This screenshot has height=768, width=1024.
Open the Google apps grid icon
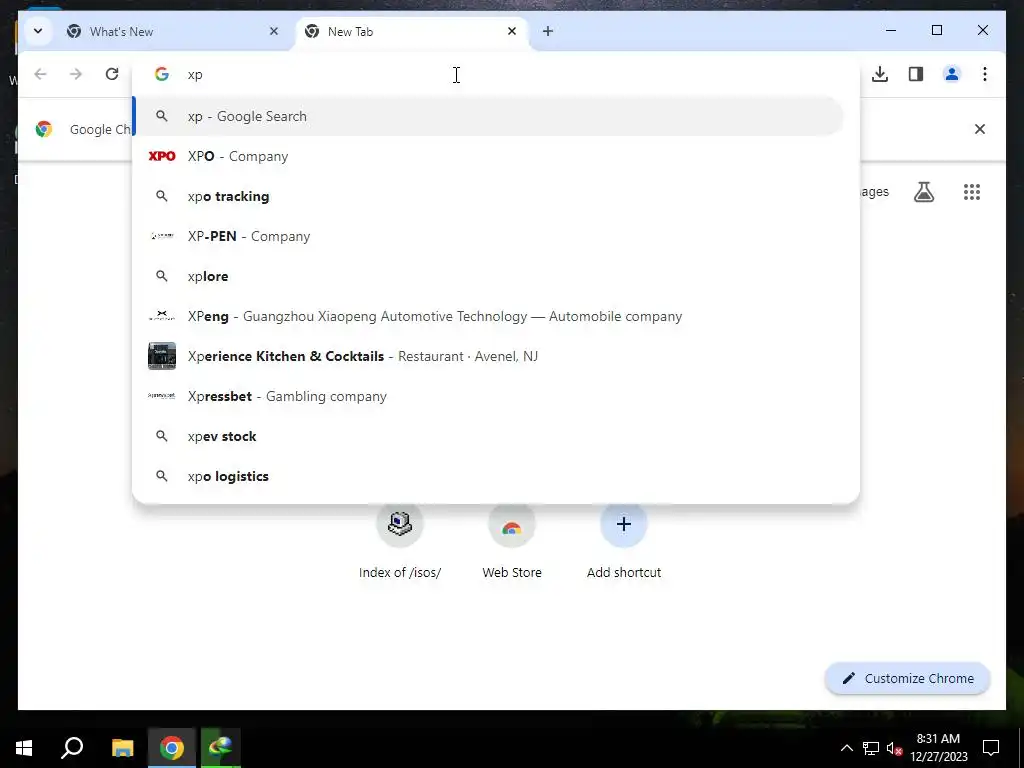(x=972, y=192)
